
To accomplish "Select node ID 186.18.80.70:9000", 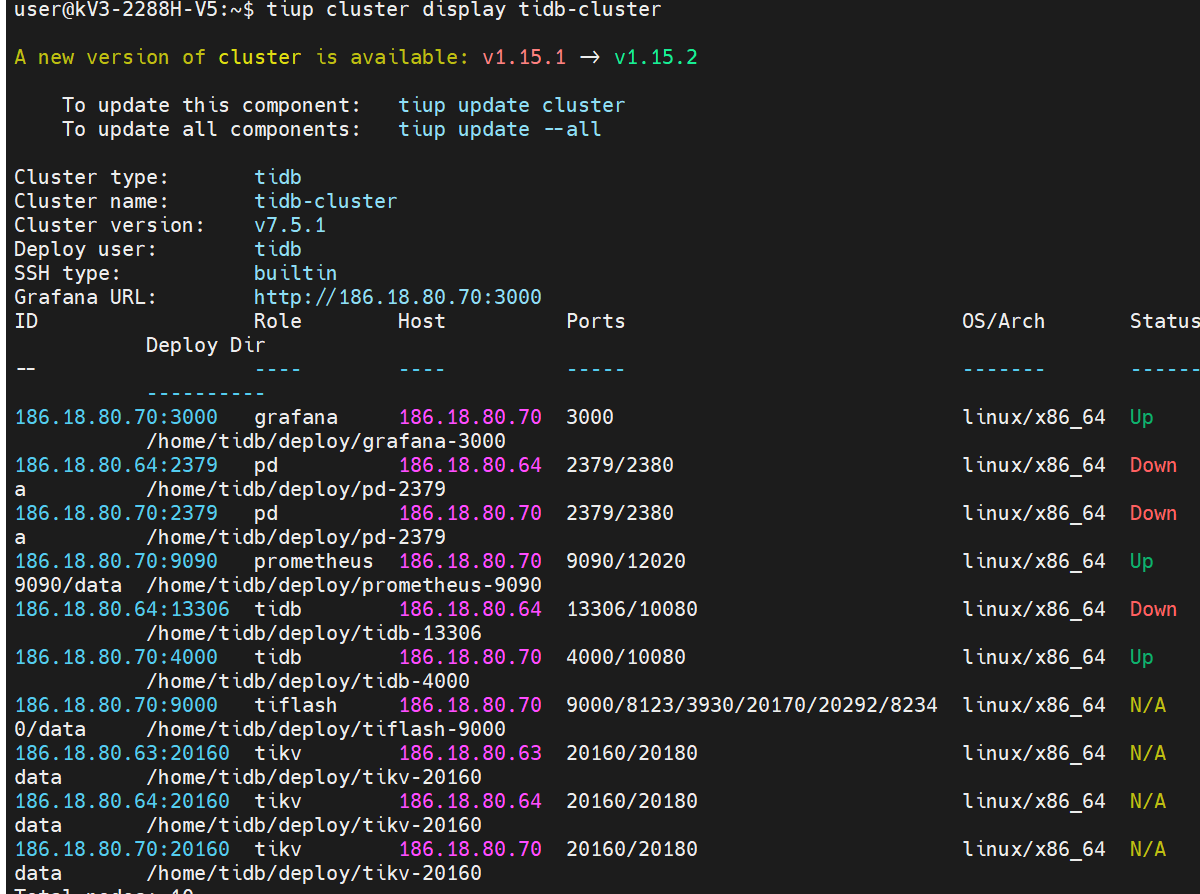I will [116, 705].
